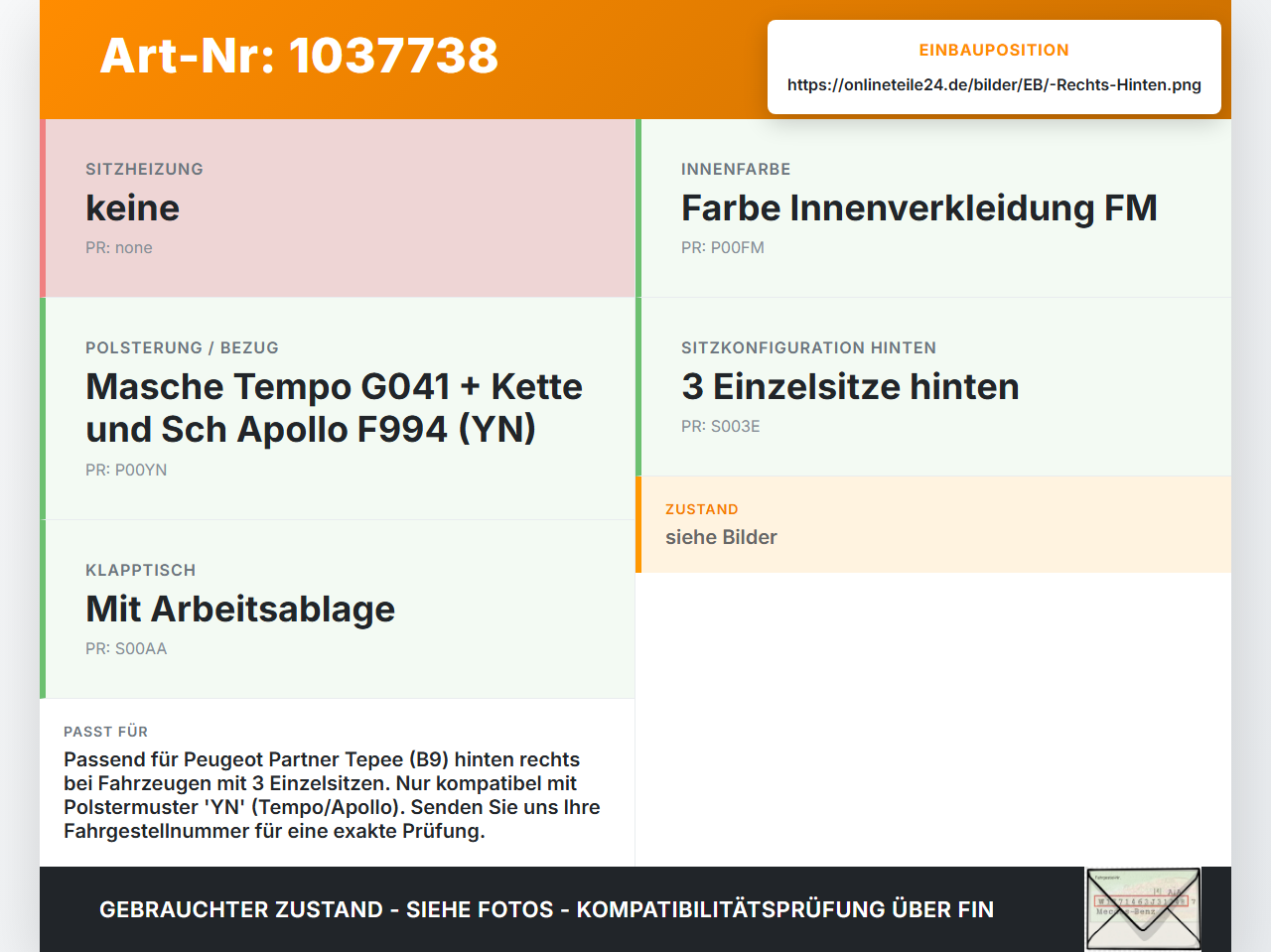
Task: Select 'Mit Arbeitsablage' value
Action: (x=240, y=610)
